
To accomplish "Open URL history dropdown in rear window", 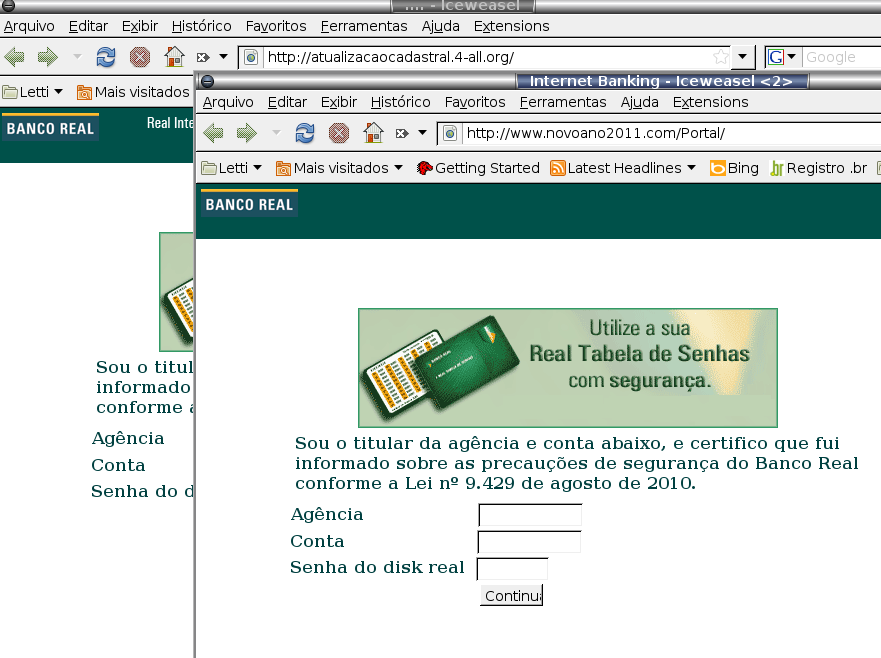I will pyautogui.click(x=742, y=57).
